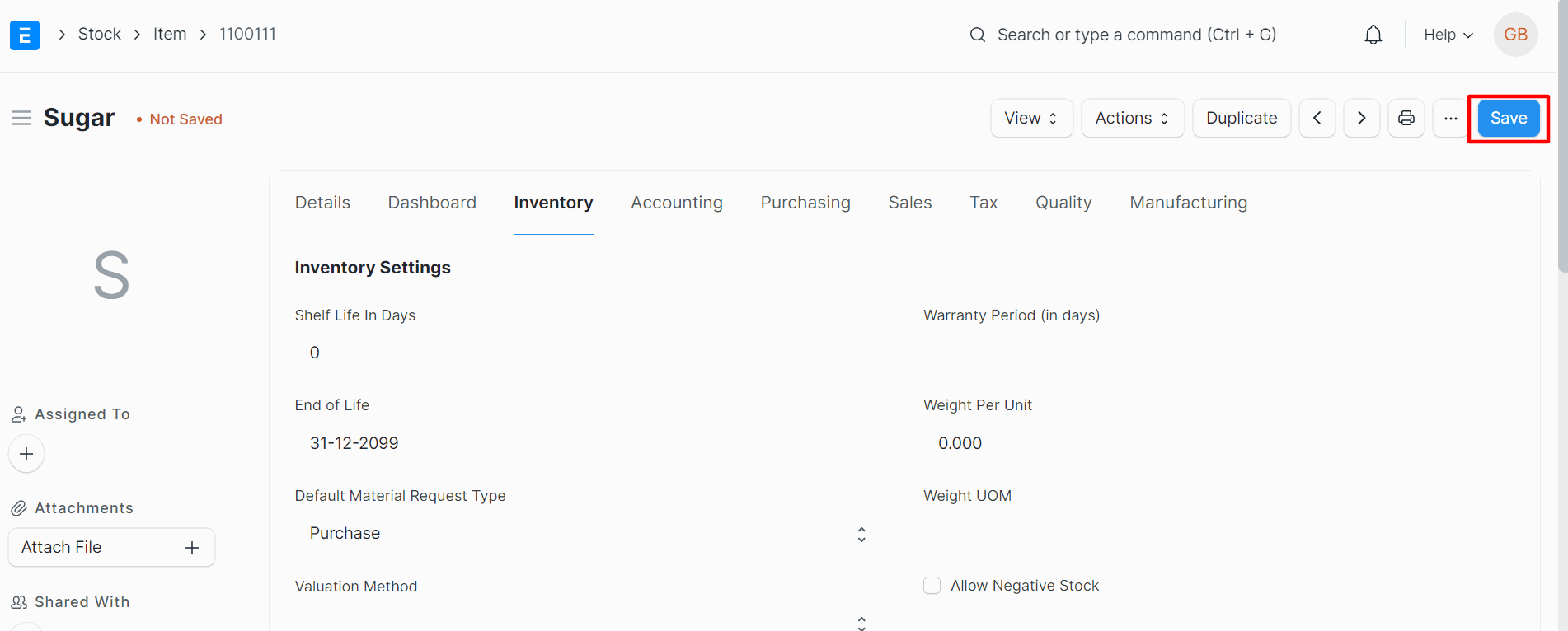Switch to the Manufacturing tab

pyautogui.click(x=1188, y=203)
